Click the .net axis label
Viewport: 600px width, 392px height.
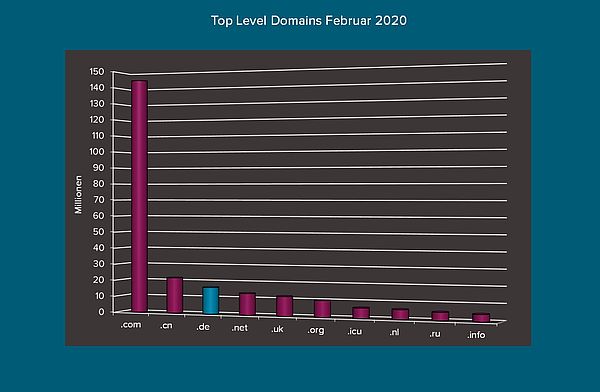pos(240,328)
